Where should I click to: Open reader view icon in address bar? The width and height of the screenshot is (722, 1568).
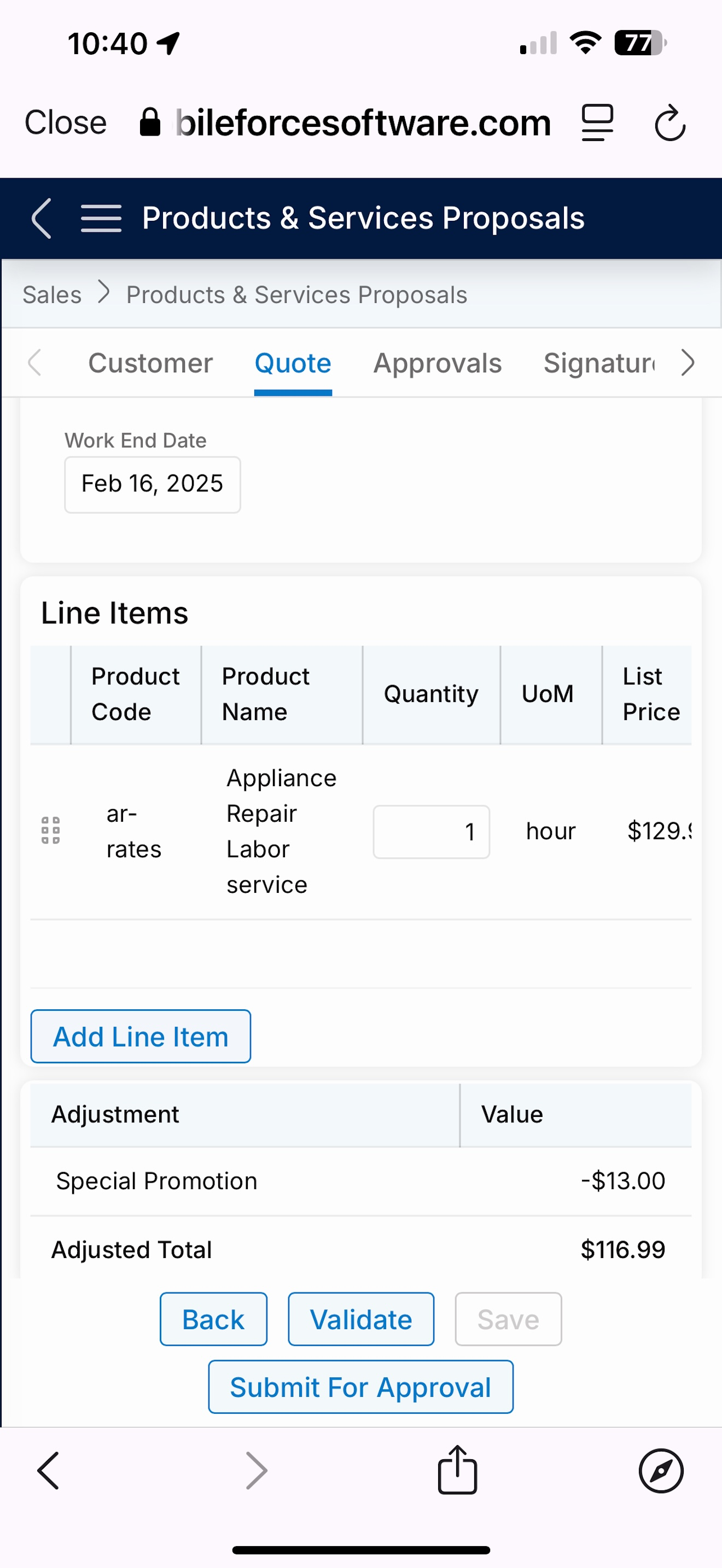[x=597, y=122]
